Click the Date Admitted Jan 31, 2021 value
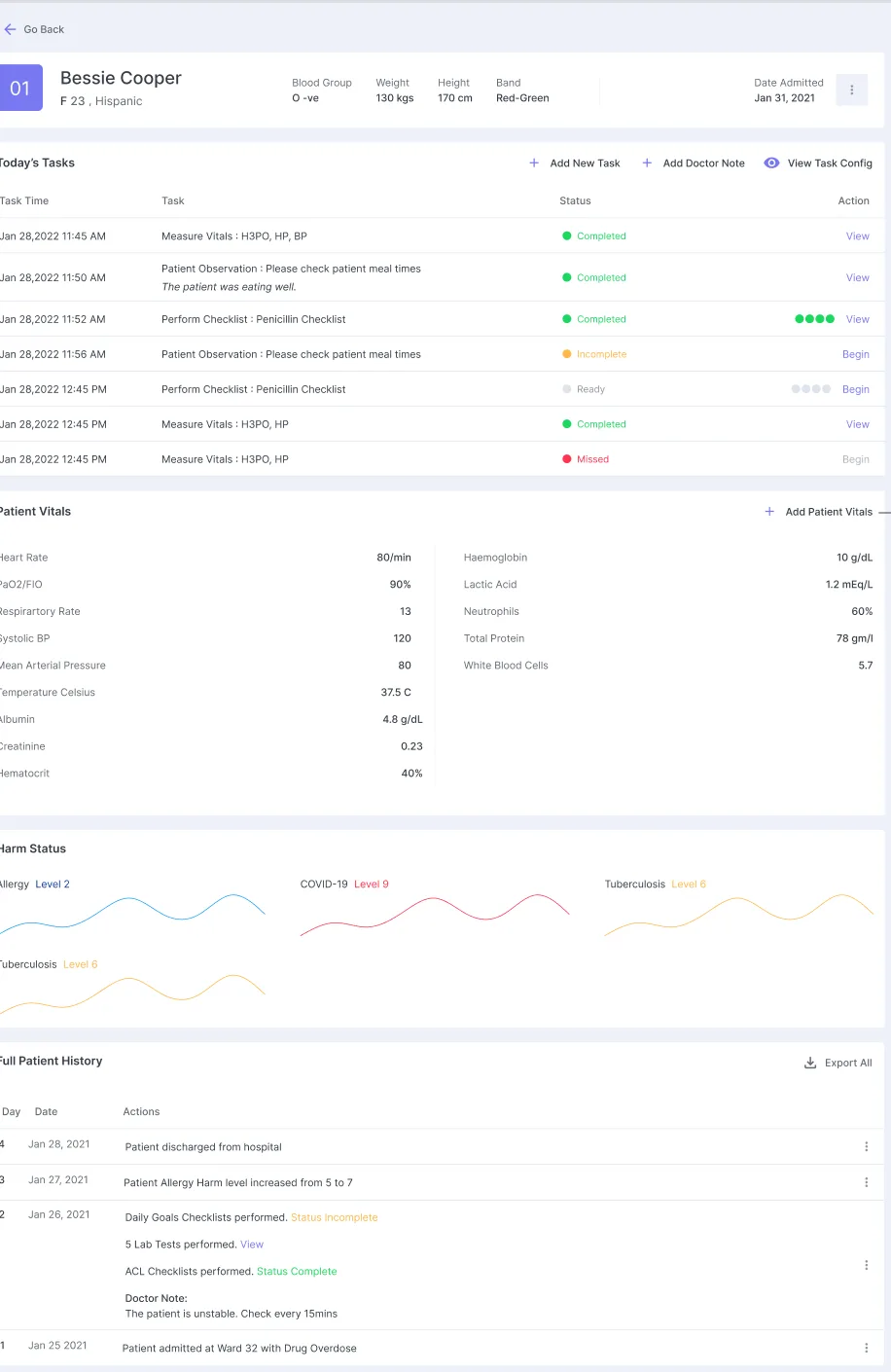Screen dimensions: 891x1372 (x=784, y=98)
